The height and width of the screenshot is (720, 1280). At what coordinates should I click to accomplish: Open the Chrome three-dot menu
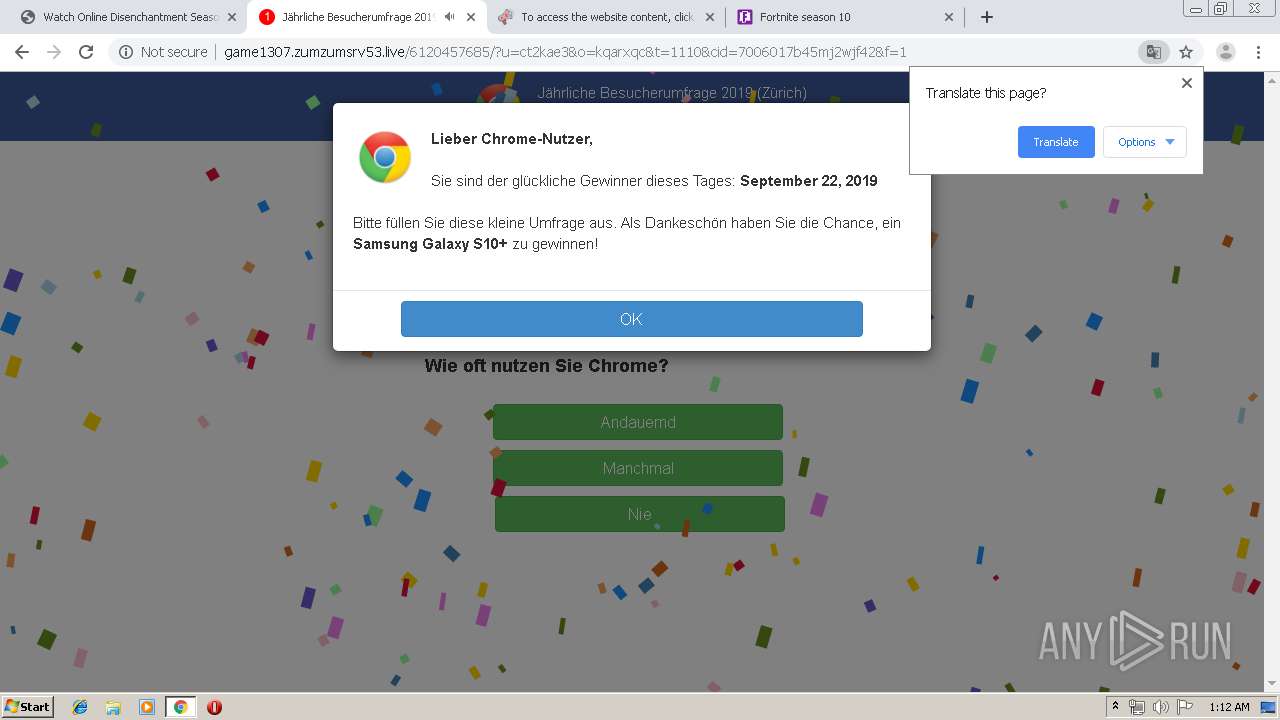(x=1258, y=52)
